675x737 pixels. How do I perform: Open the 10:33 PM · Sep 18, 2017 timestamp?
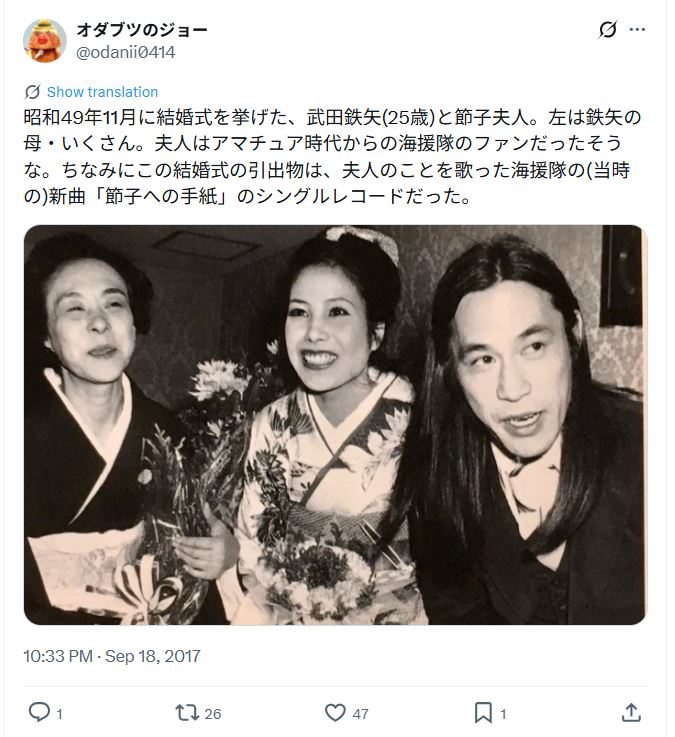[x=112, y=656]
